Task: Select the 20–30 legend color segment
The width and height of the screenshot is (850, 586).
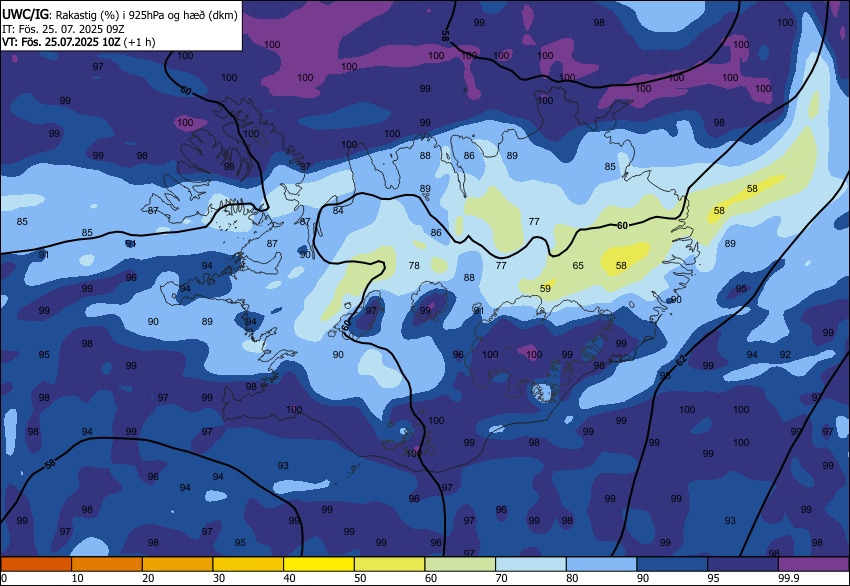Action: click(178, 564)
